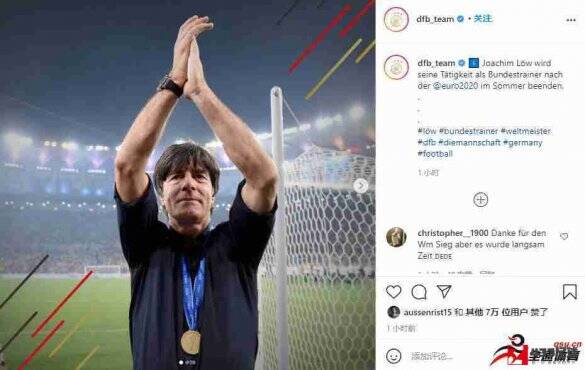Open comment bubble icon below post

click(419, 292)
